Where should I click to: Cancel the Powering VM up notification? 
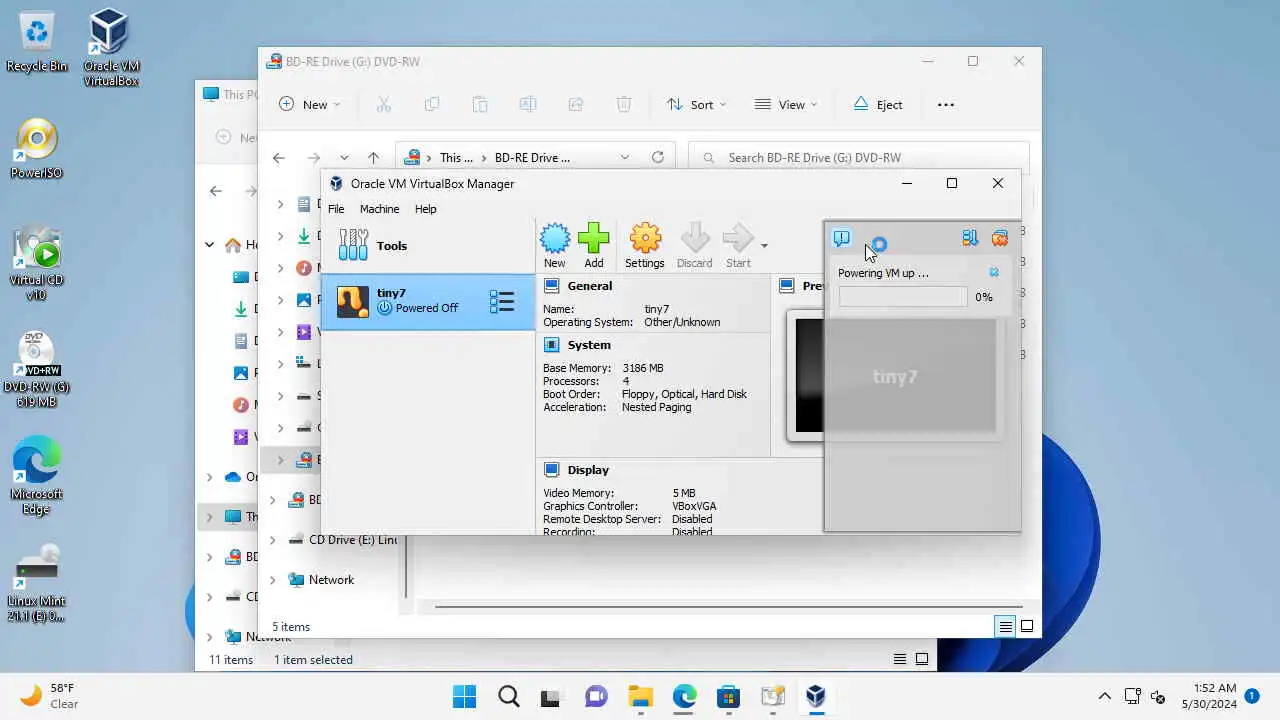pos(994,272)
